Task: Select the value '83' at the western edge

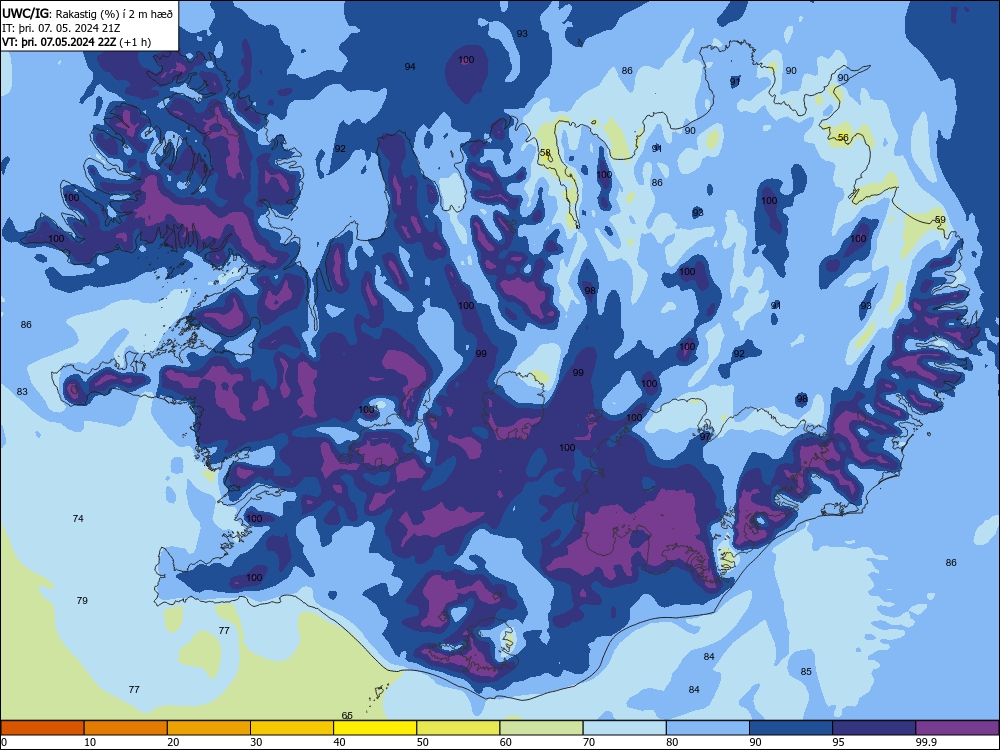Action: point(22,392)
